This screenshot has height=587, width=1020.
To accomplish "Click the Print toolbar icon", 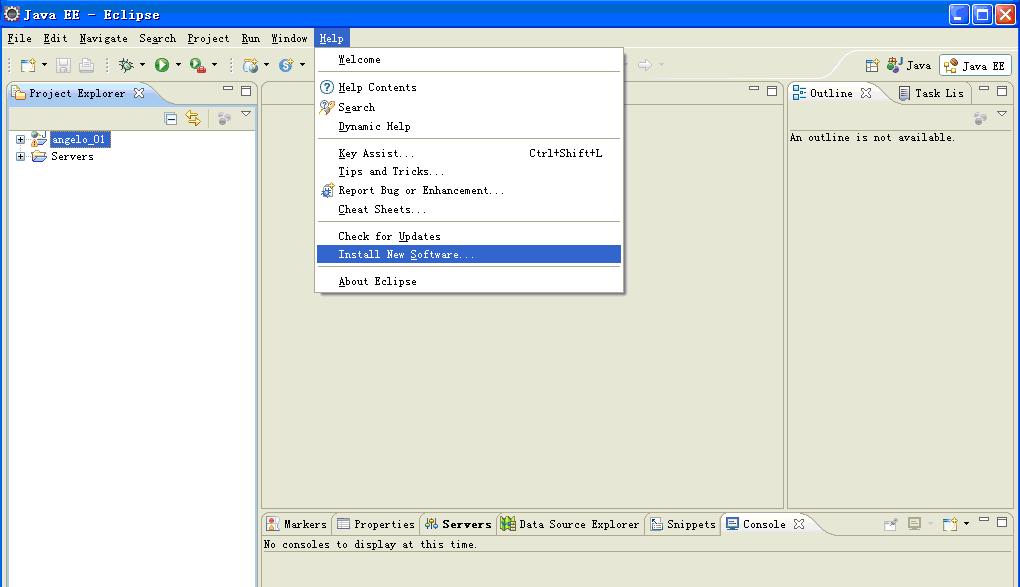I will [x=86, y=65].
